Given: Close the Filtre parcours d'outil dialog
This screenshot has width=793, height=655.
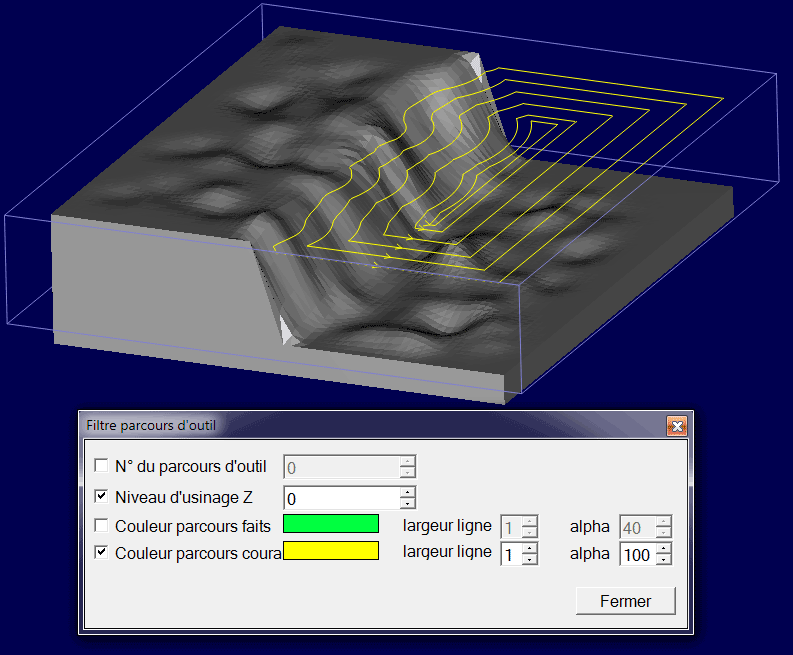Looking at the screenshot, I should coord(677,426).
